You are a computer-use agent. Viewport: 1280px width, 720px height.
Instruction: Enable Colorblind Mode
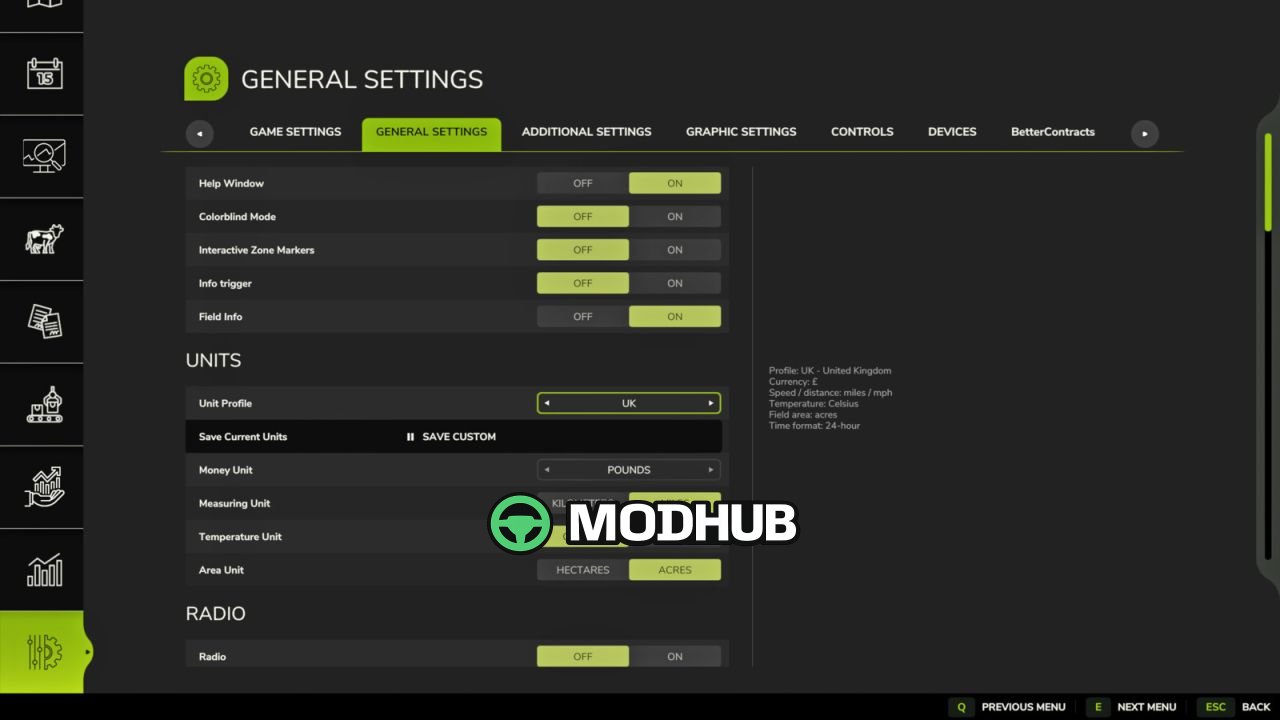pos(675,216)
